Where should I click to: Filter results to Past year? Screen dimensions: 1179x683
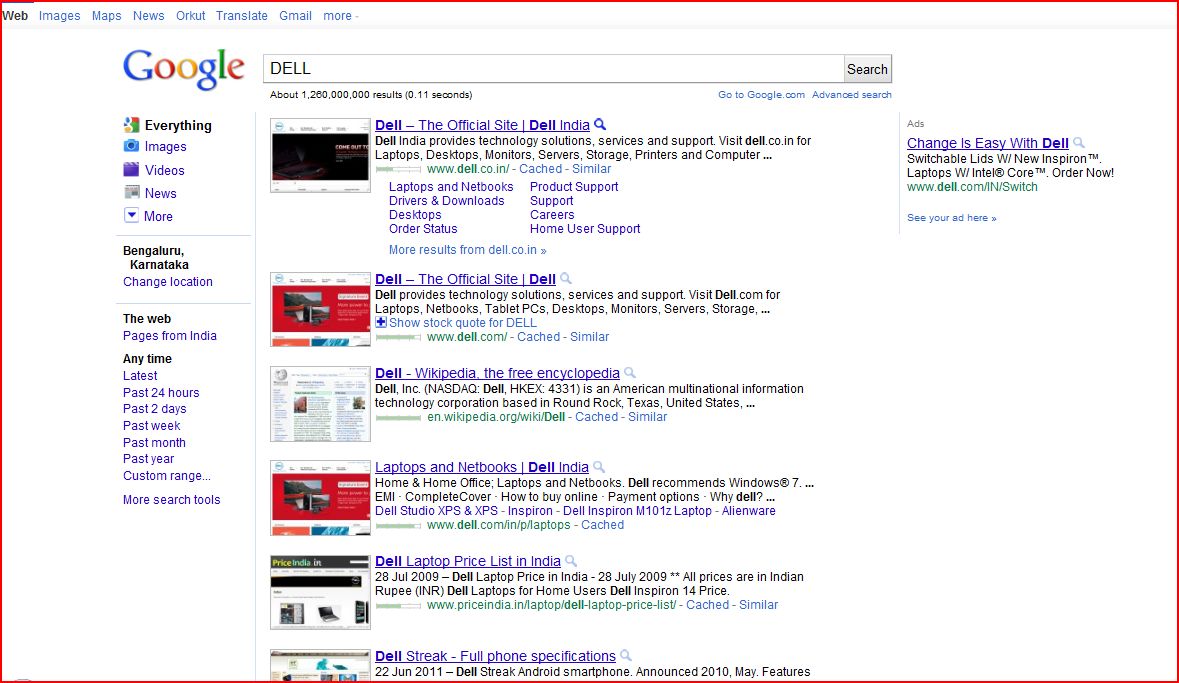148,459
